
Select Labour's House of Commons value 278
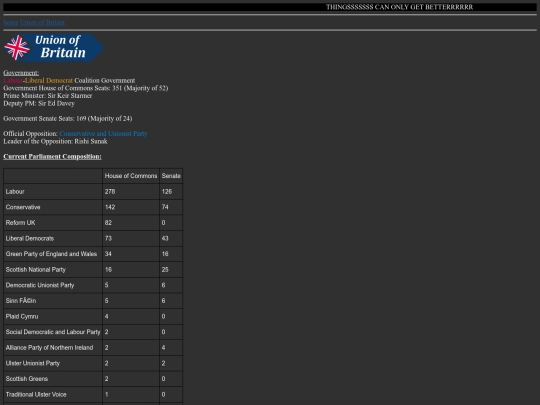pyautogui.click(x=110, y=191)
